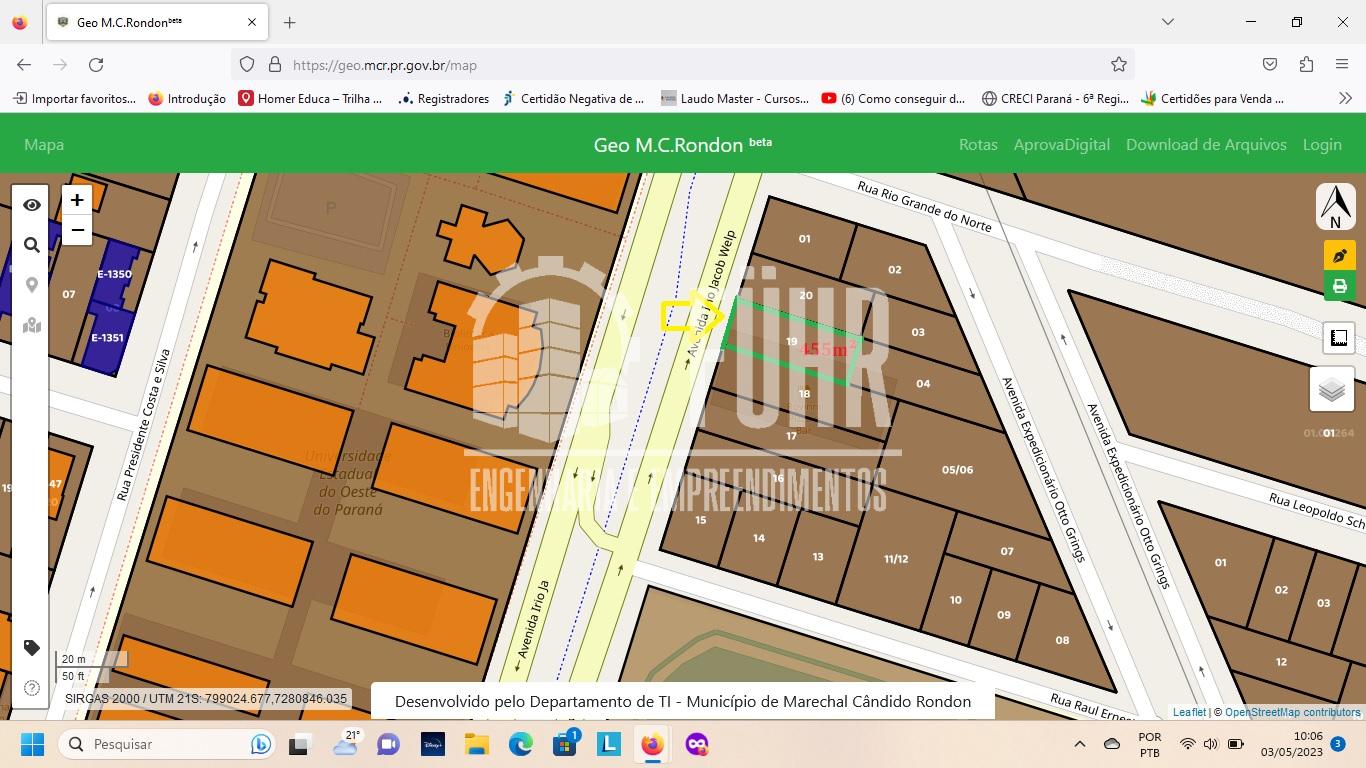
Task: Click the tag icon in left sidebar
Action: [x=31, y=648]
